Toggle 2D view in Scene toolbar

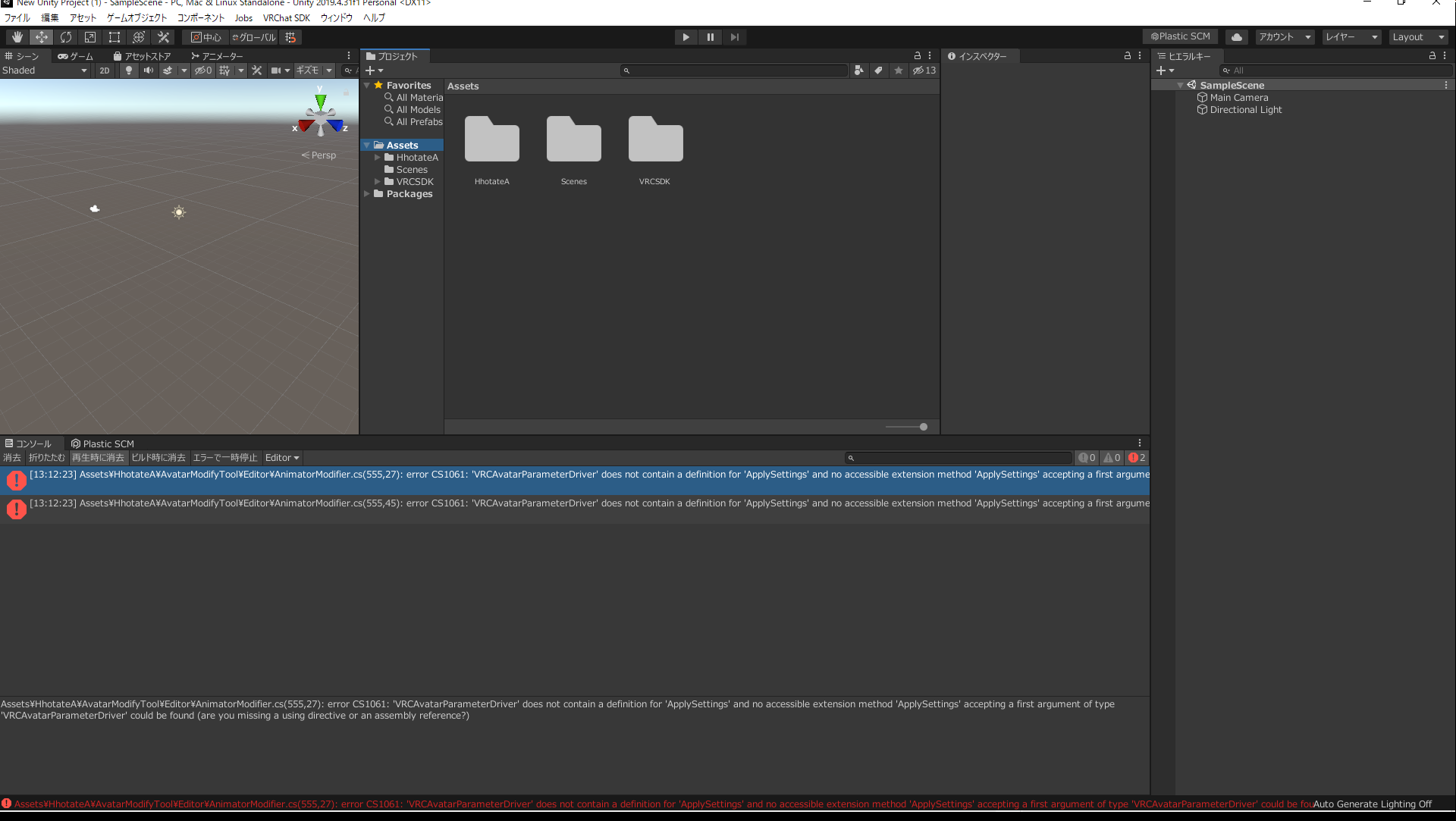[104, 70]
